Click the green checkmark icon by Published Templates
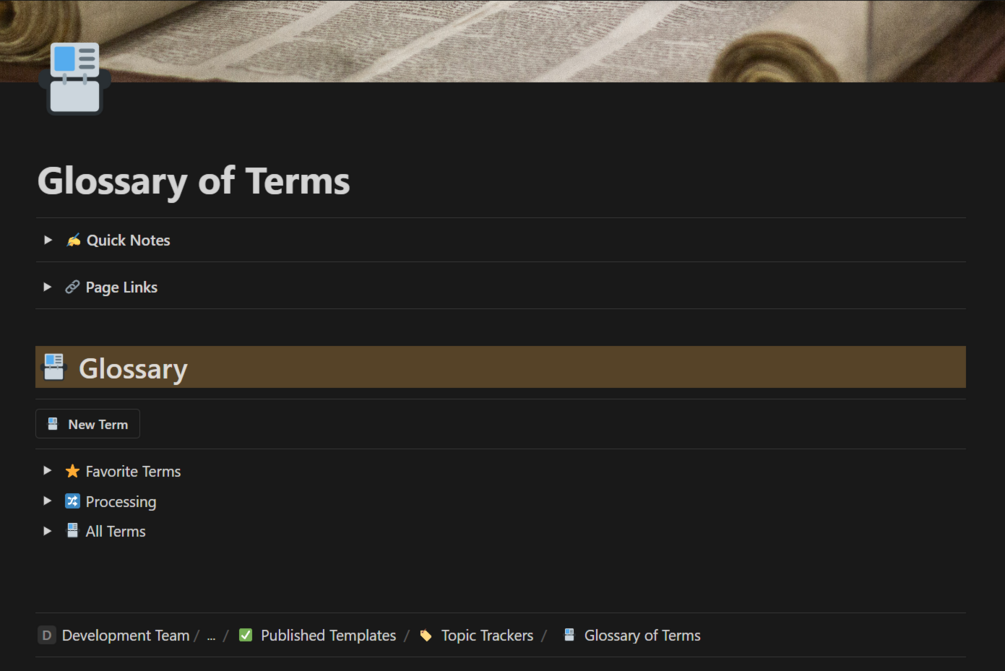1005x671 pixels. pos(245,635)
